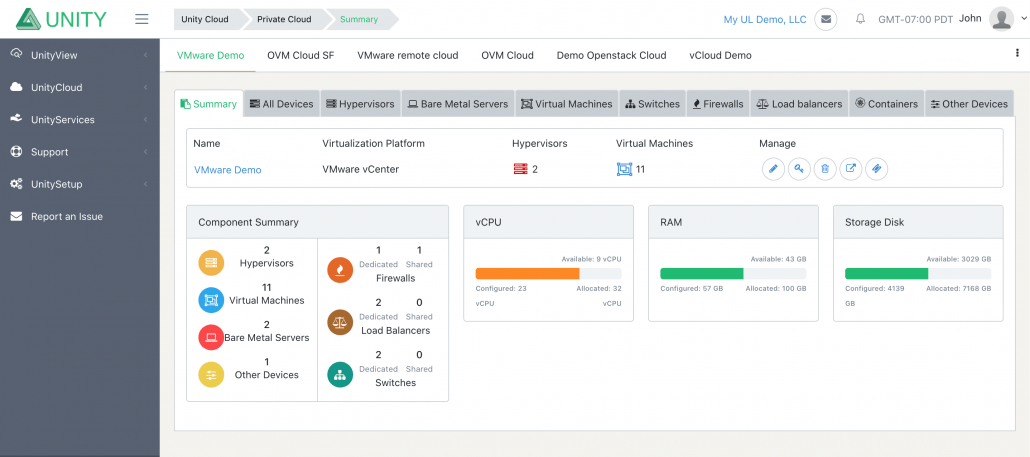Switch to the Hypervisors tab

click(361, 104)
